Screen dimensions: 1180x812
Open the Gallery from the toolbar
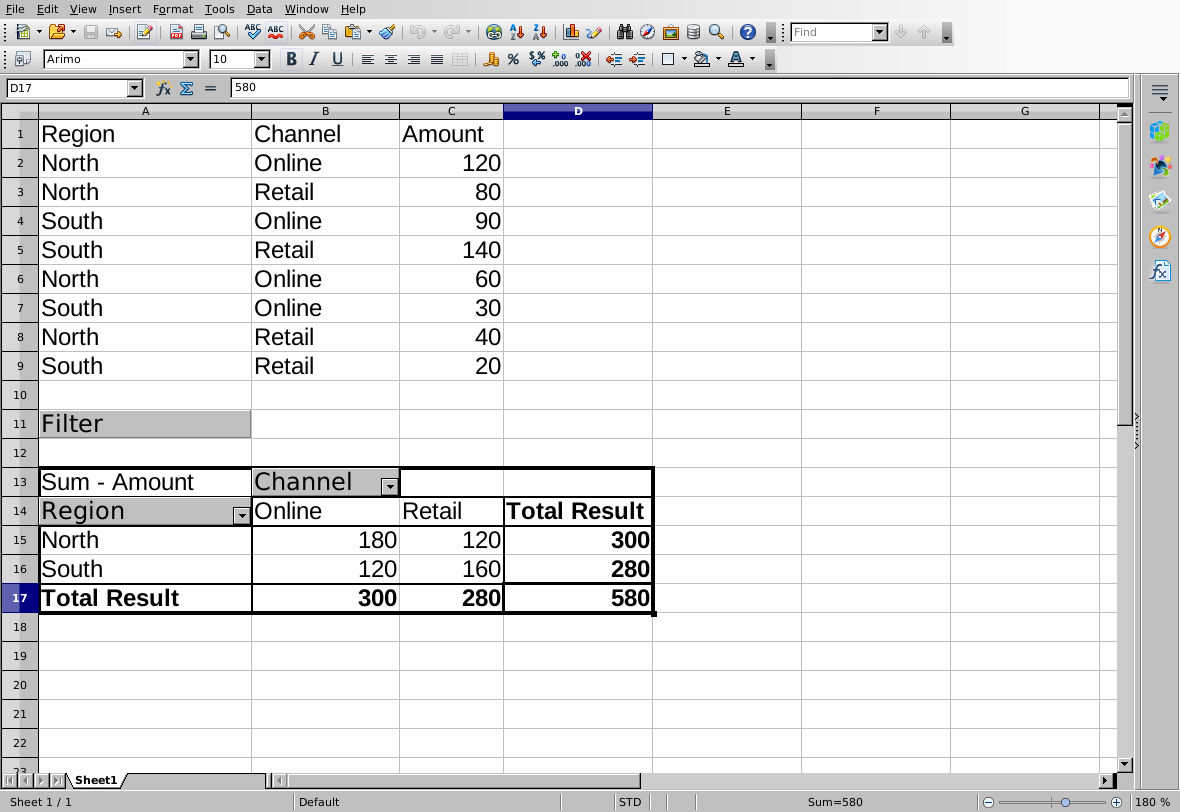(671, 32)
